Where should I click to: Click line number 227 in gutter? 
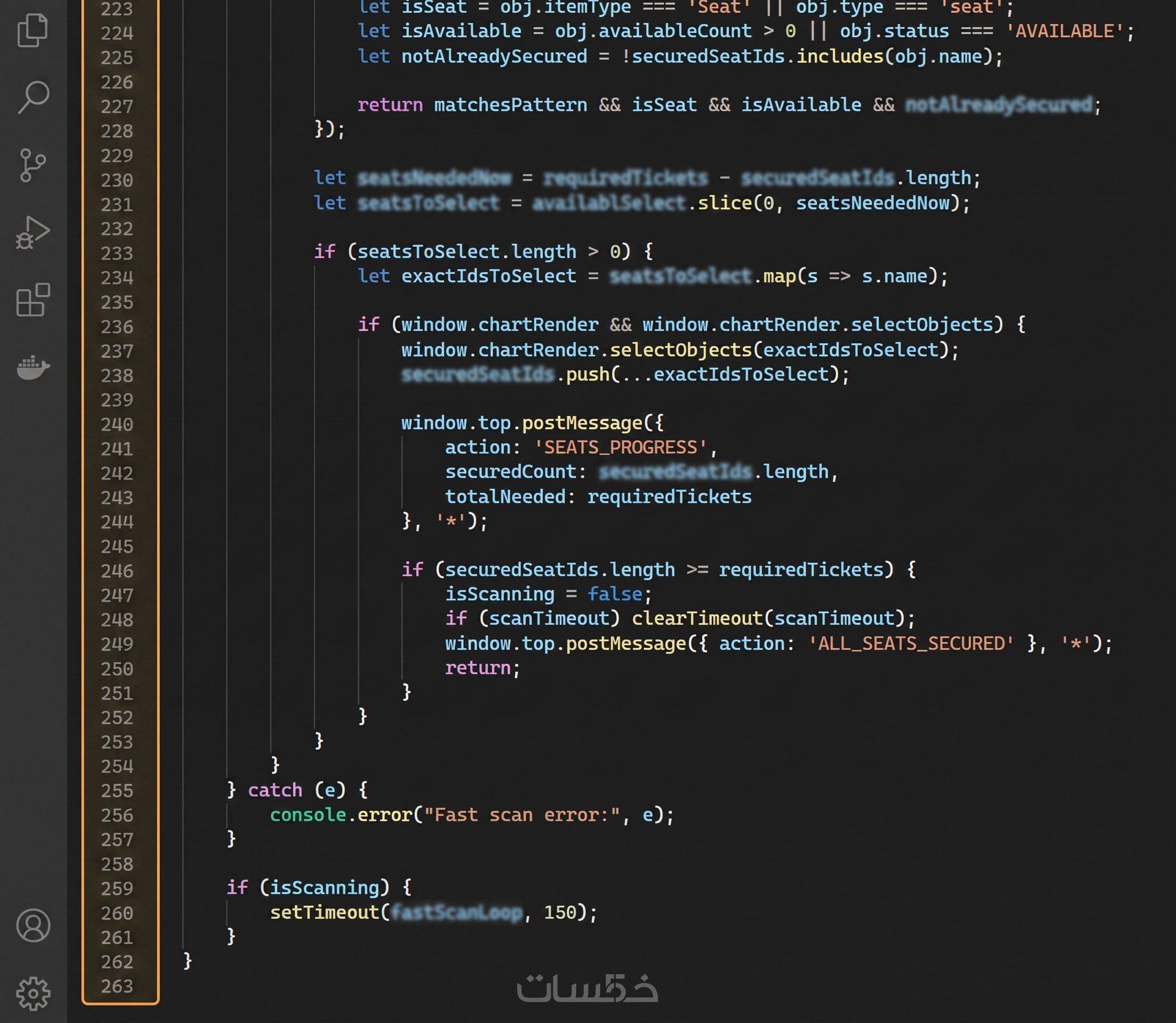117,107
